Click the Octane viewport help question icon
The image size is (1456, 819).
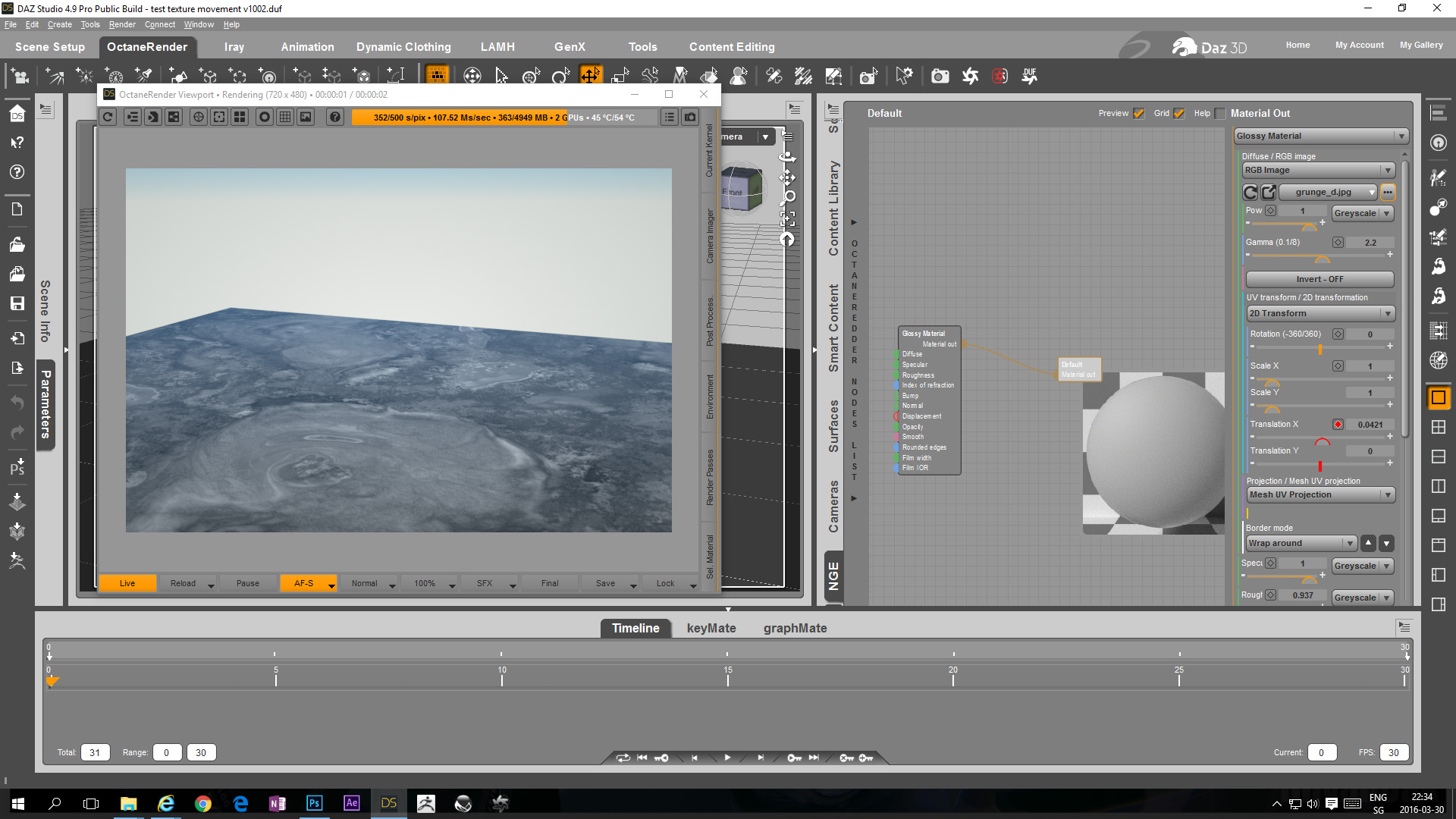tap(334, 117)
